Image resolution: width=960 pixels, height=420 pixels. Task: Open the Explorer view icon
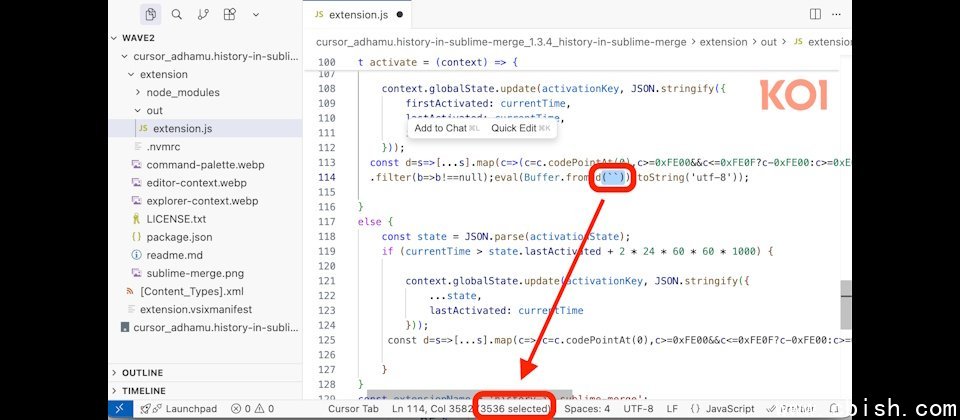tap(151, 14)
